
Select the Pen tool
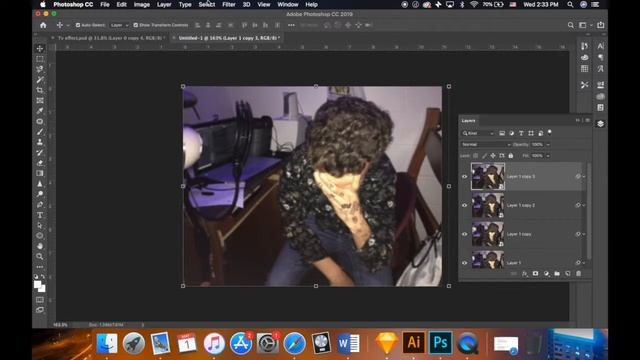[x=40, y=204]
